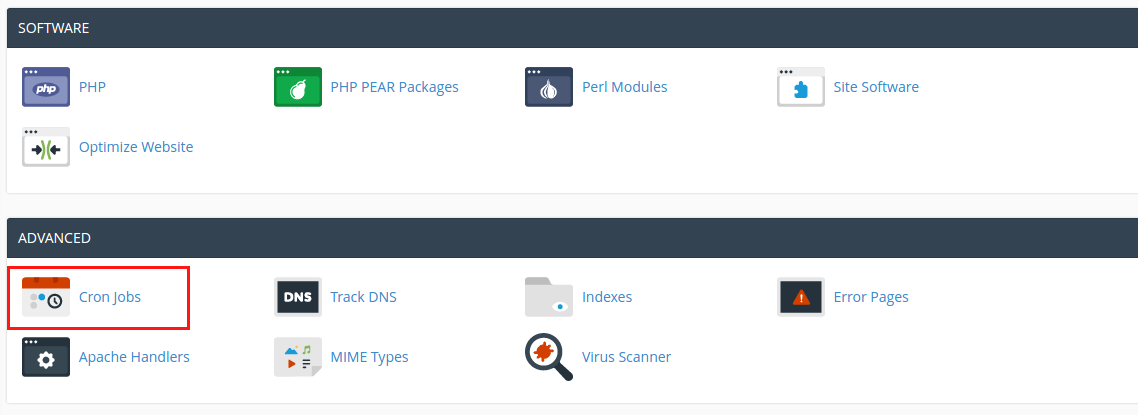Follow the Optimize Website link
This screenshot has height=415, width=1138.
(136, 147)
